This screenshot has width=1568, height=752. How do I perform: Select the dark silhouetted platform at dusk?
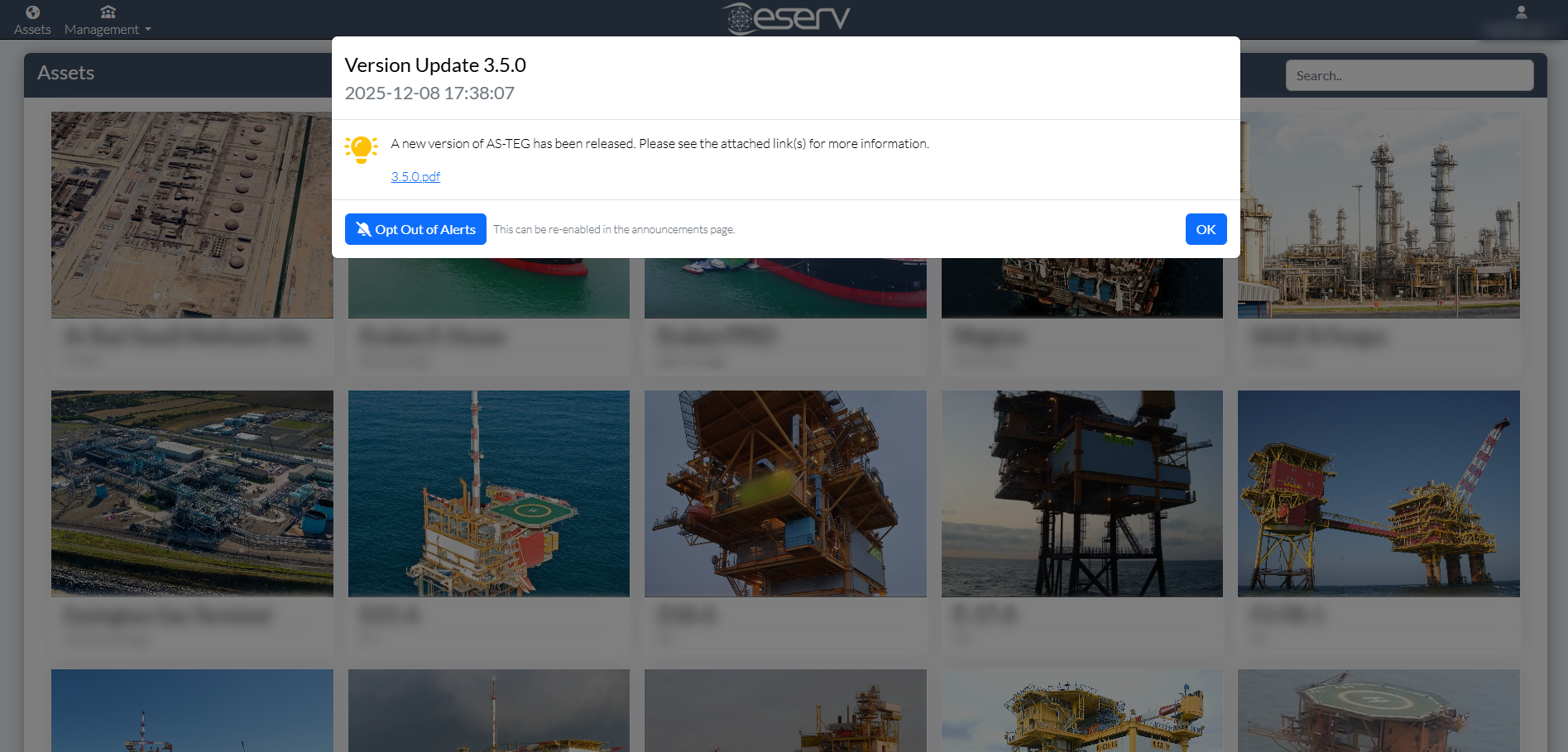tap(1081, 493)
